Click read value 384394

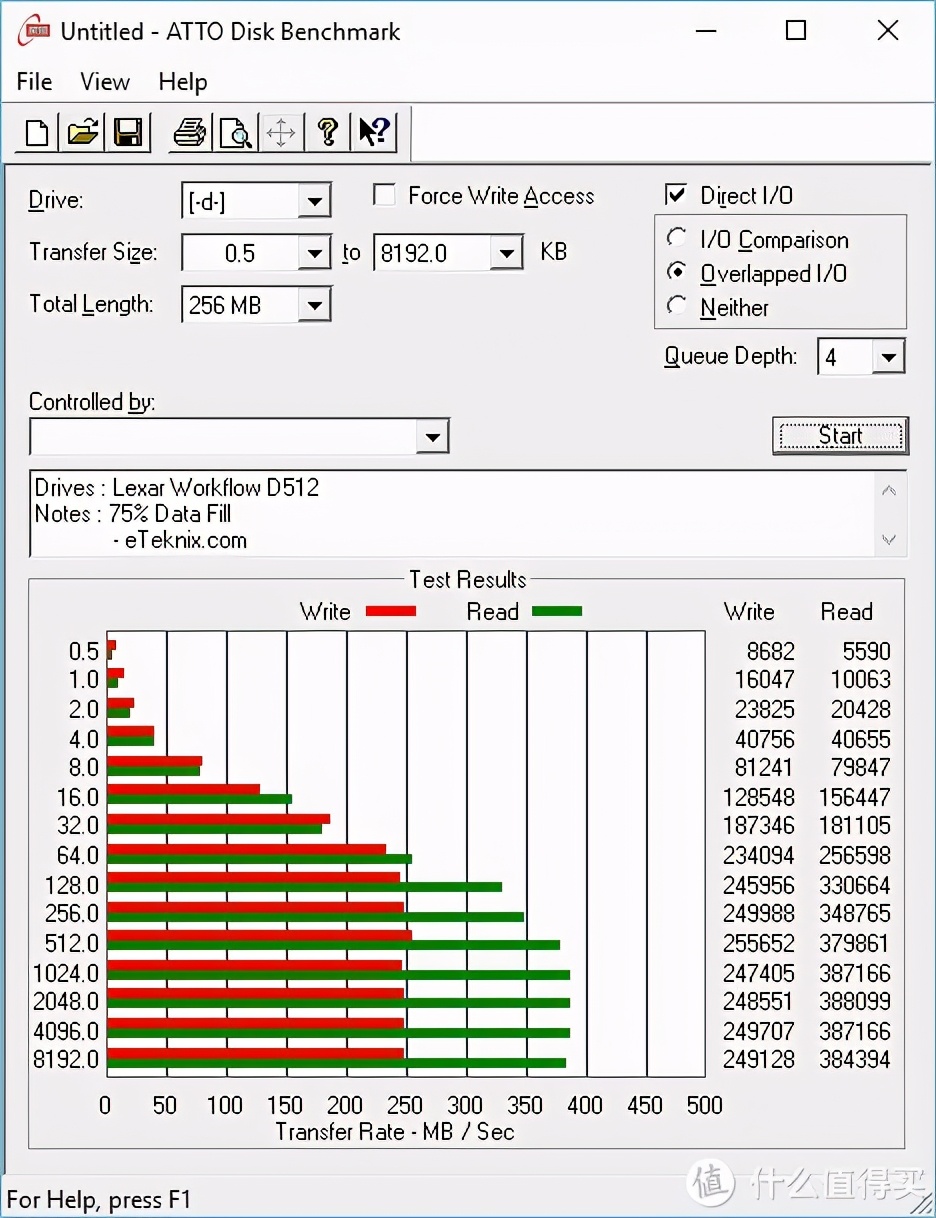pos(855,1059)
